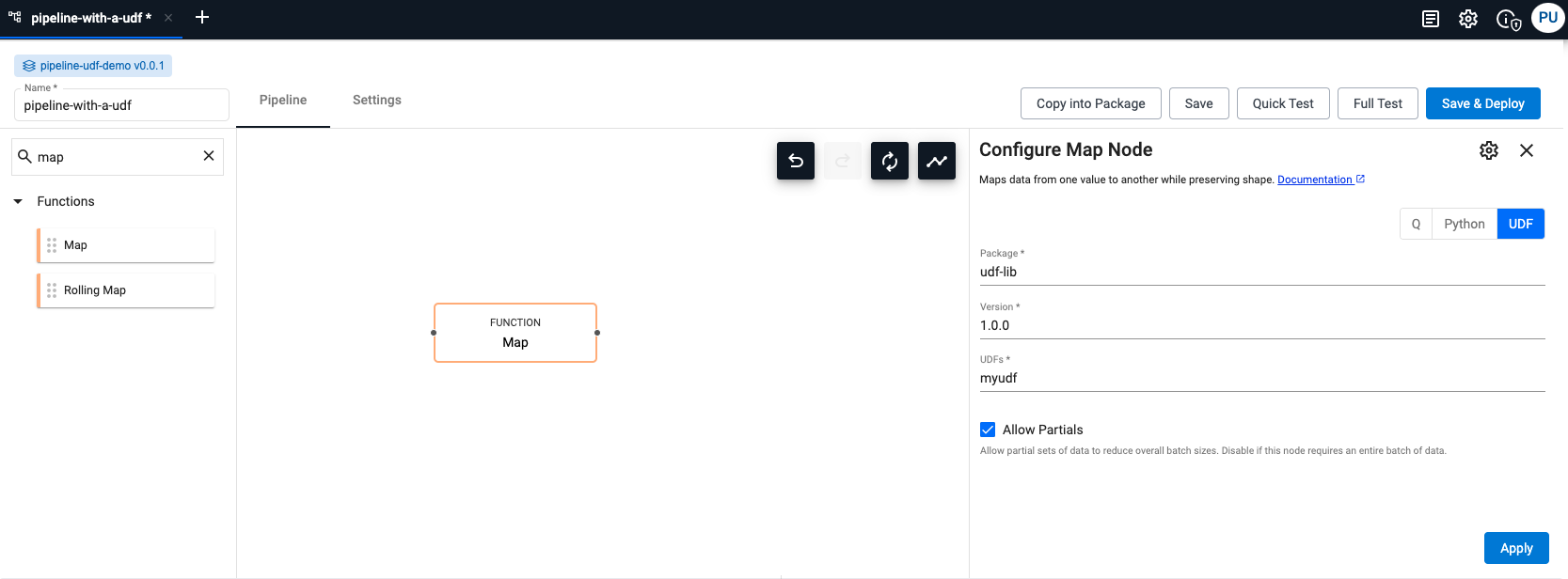Viewport: 1568px width, 579px height.
Task: Open global settings gear in top bar
Action: coord(1467,19)
